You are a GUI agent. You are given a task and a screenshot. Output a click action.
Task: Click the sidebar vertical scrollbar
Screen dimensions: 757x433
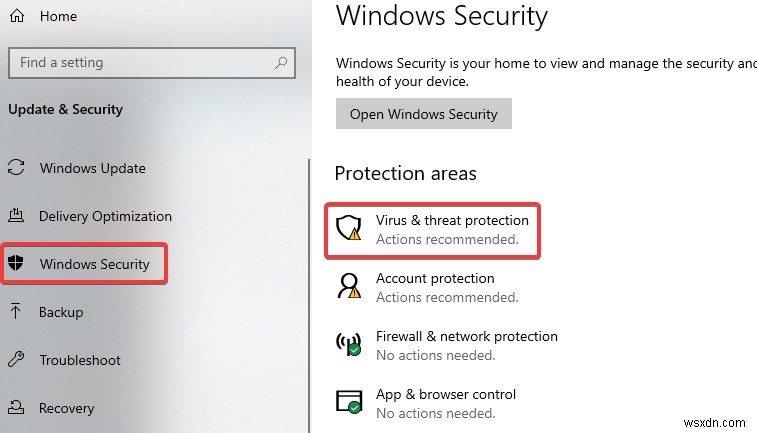(309, 300)
